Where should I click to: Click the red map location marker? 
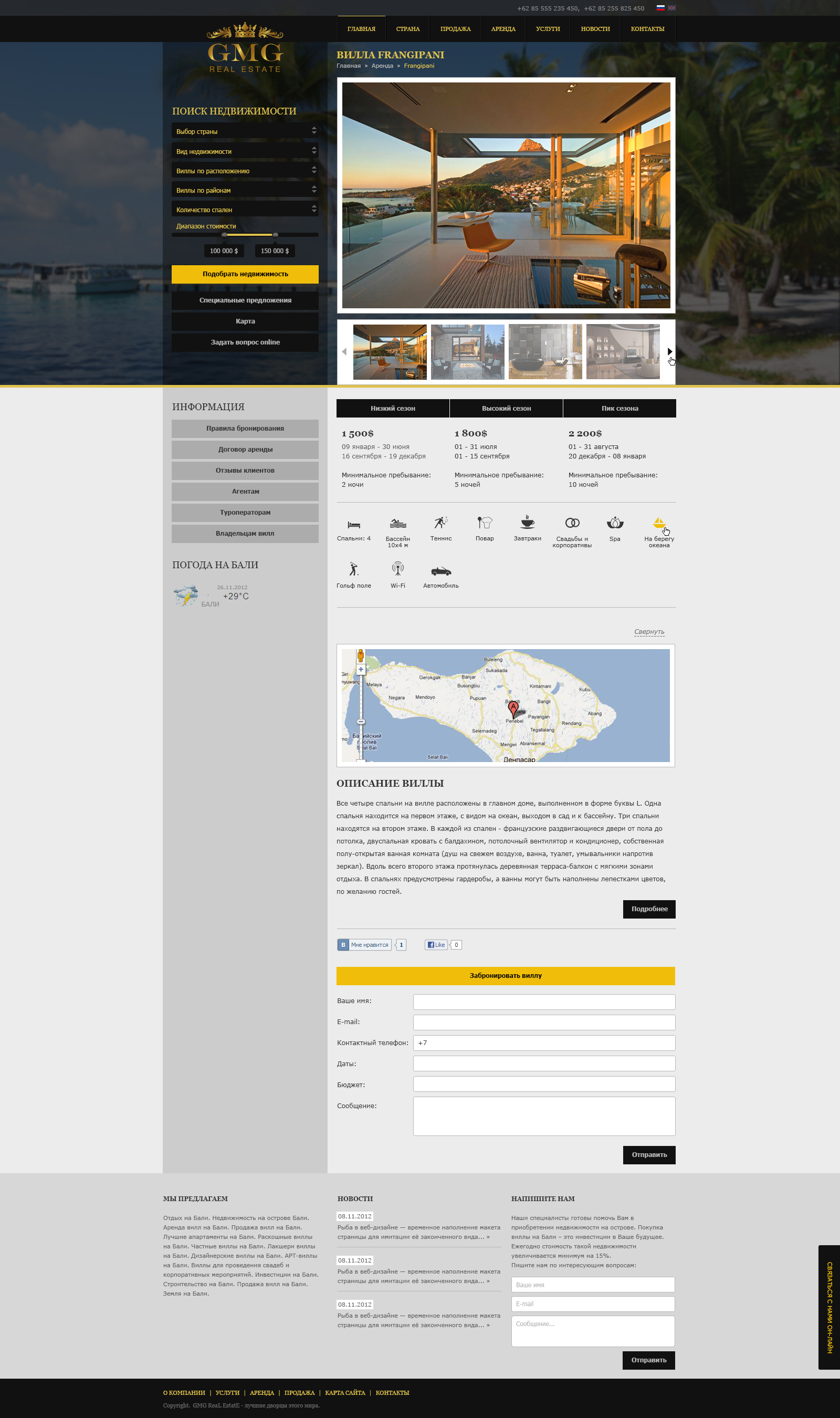click(x=513, y=710)
